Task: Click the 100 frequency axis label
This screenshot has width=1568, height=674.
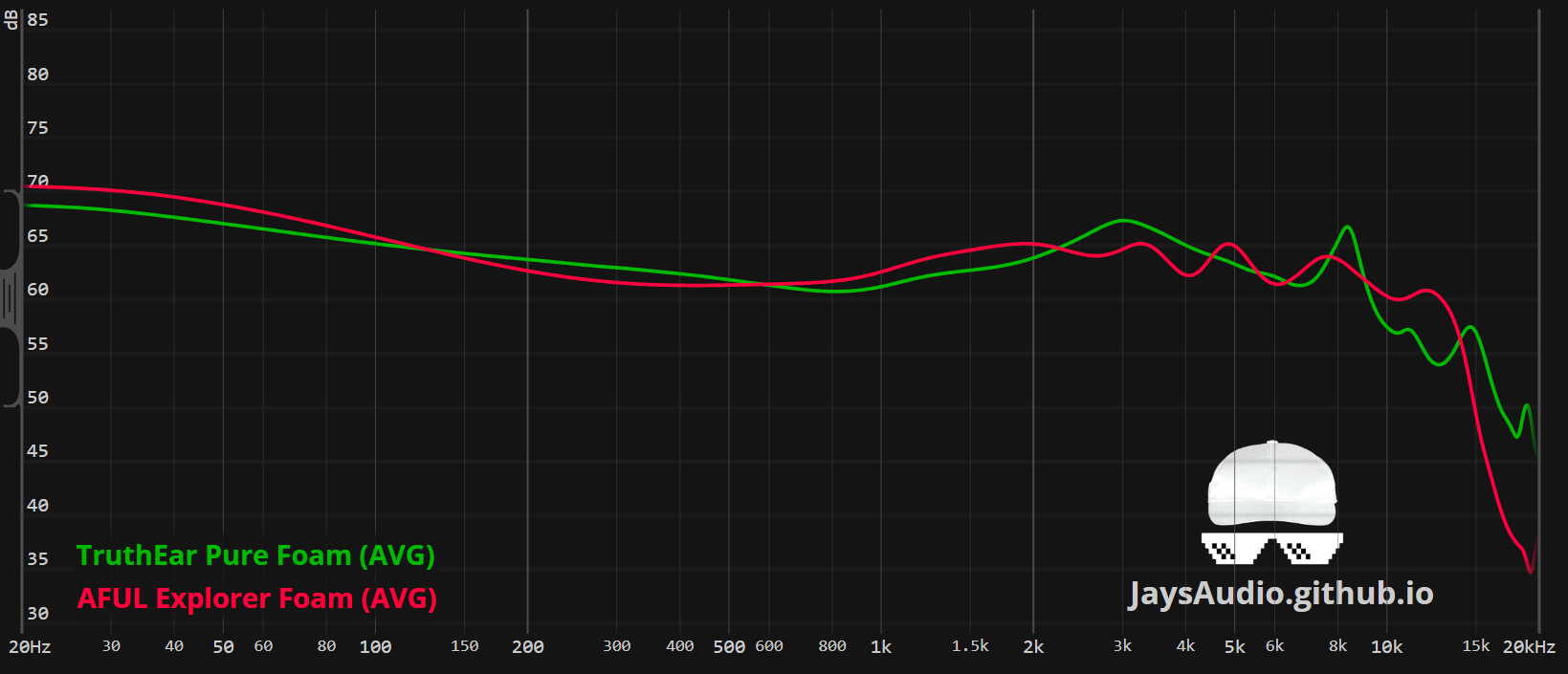Action: point(375,647)
